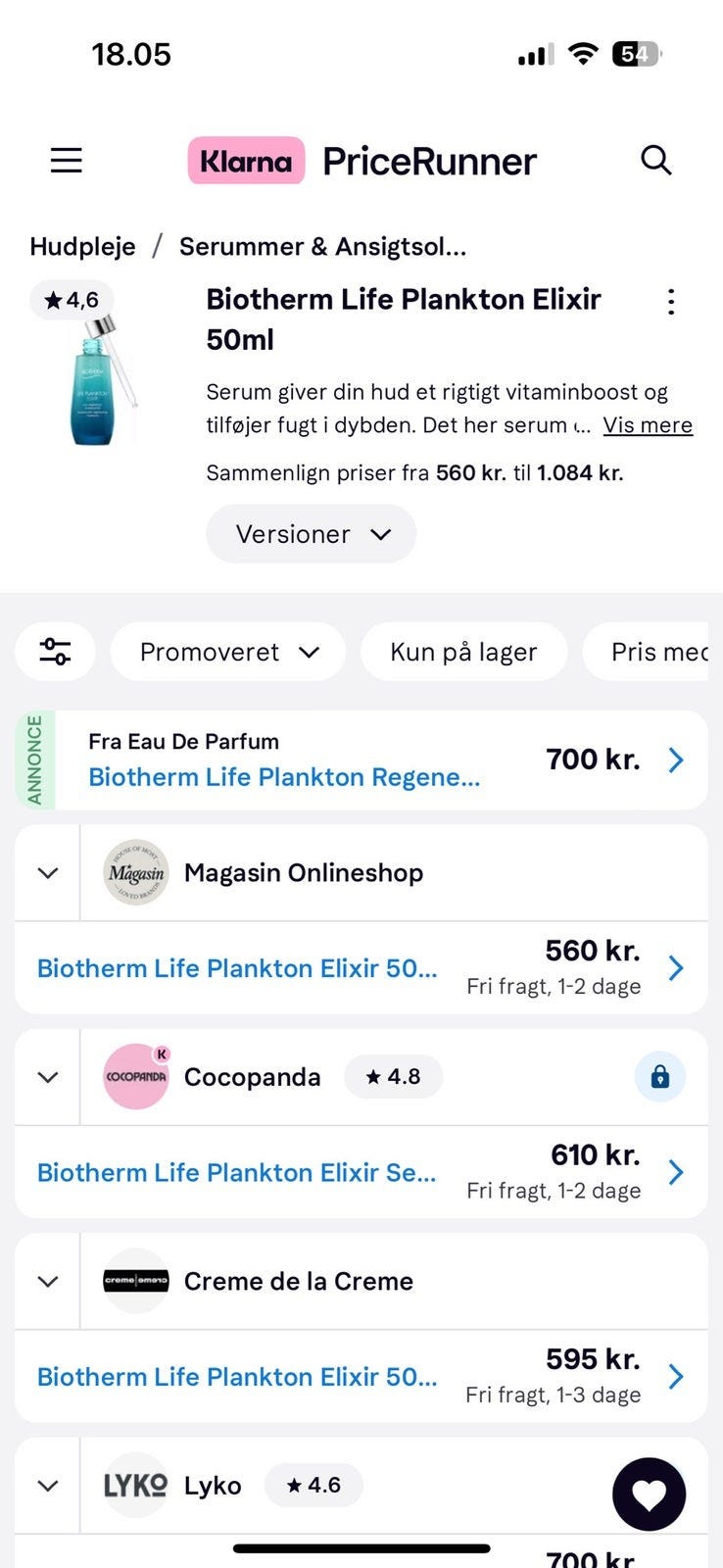This screenshot has height=1568, width=723.
Task: Go to Hudpleje breadcrumb category
Action: click(82, 246)
